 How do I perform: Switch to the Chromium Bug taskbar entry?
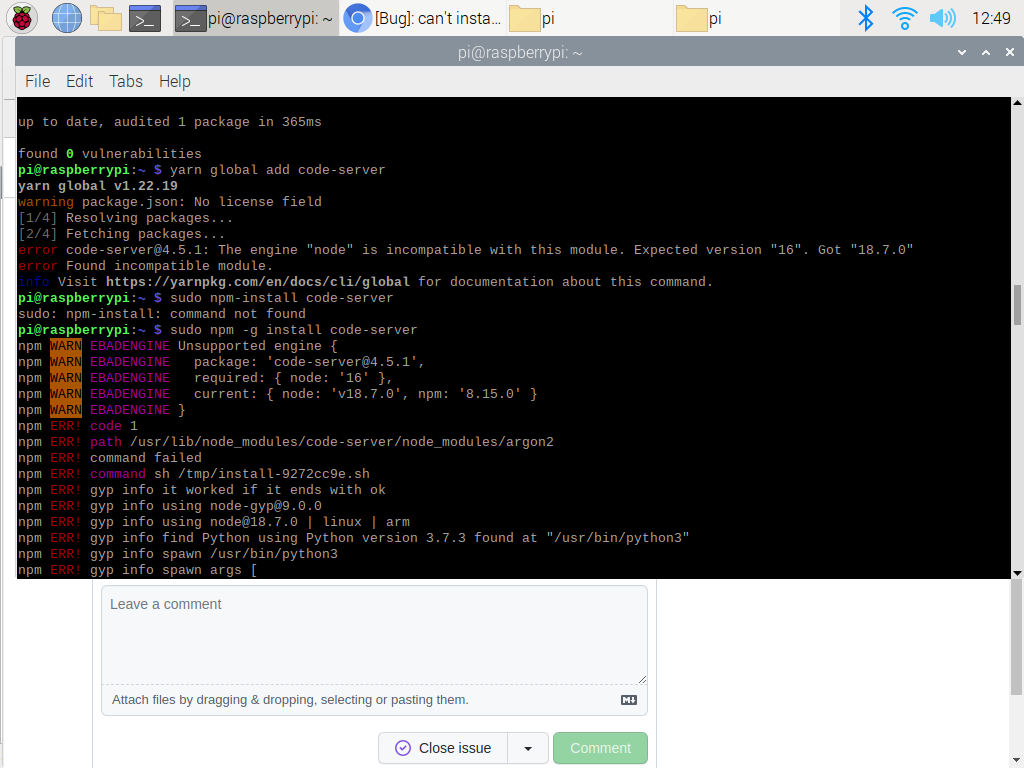423,18
